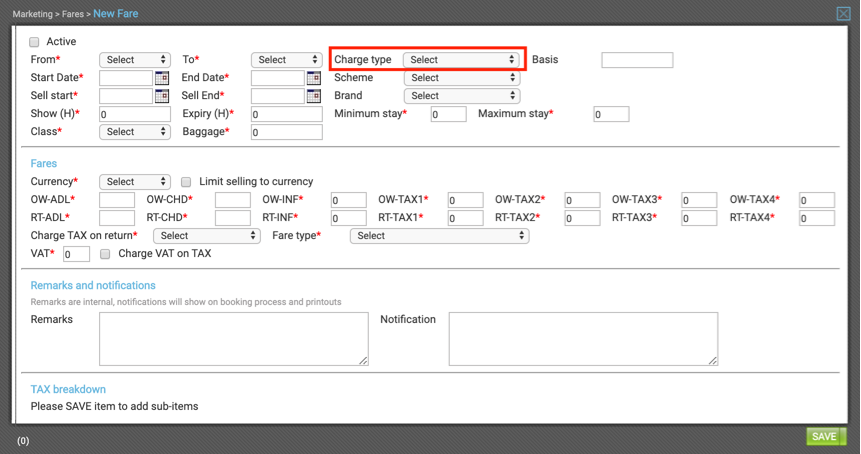The height and width of the screenshot is (454, 861).
Task: Focus the Sell End input field
Action: coord(278,96)
